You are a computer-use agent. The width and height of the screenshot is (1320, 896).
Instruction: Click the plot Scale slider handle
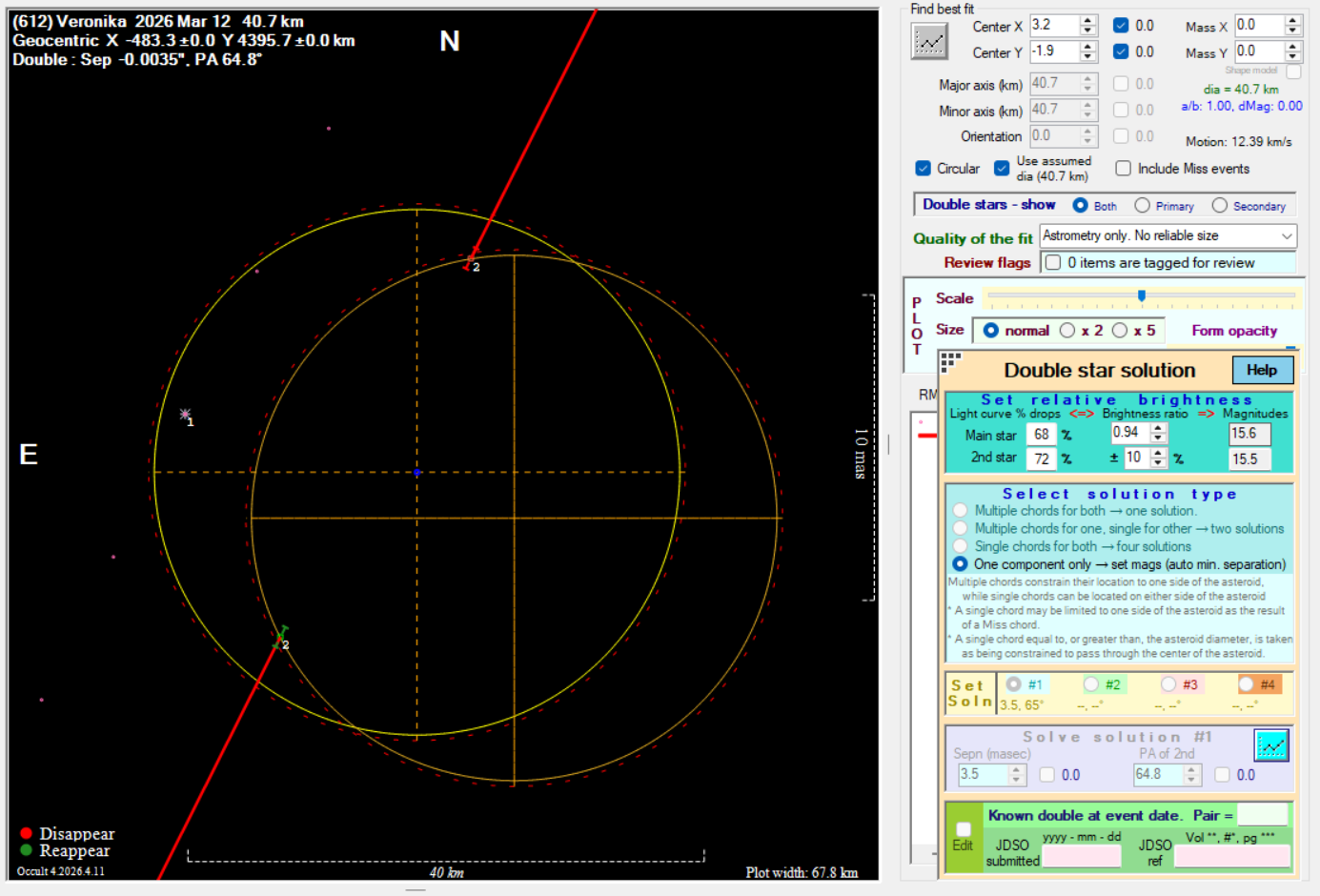[1141, 296]
